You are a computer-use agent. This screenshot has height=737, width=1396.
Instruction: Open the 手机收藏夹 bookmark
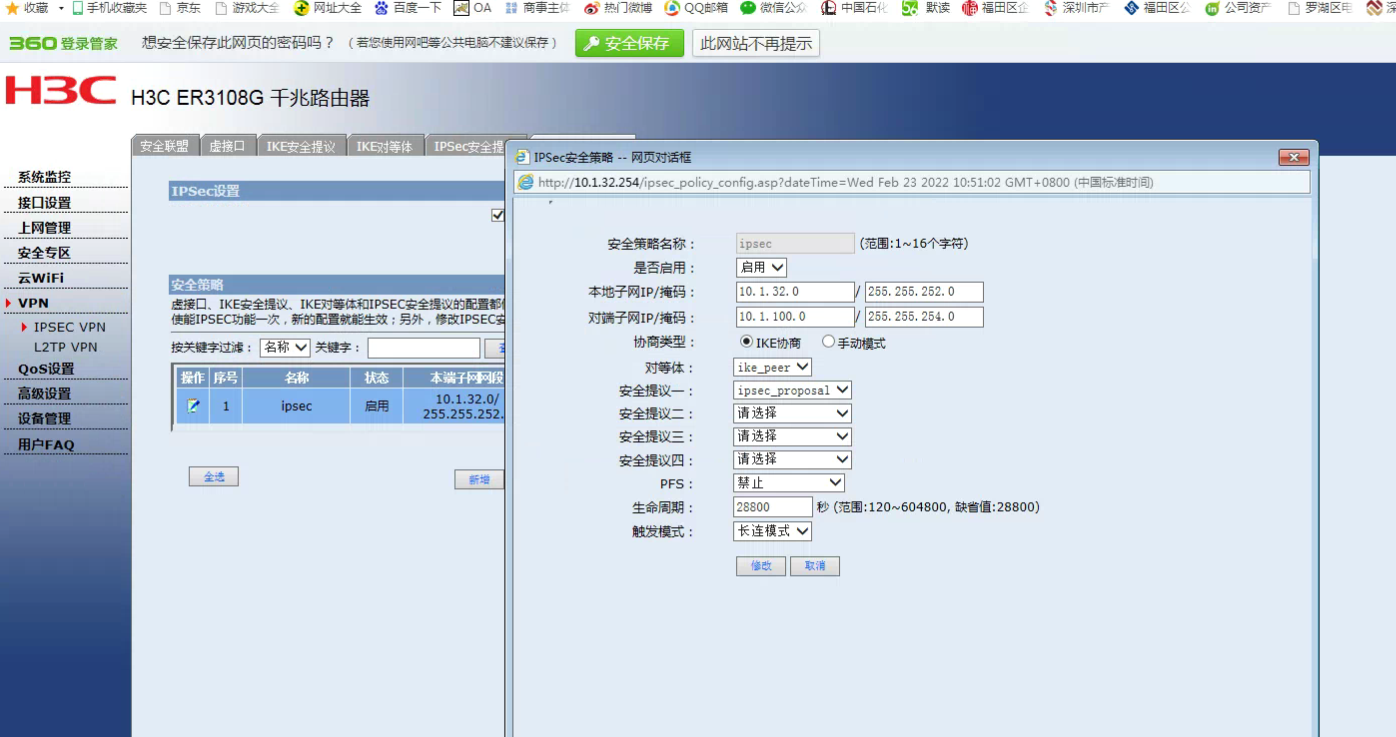tap(108, 8)
